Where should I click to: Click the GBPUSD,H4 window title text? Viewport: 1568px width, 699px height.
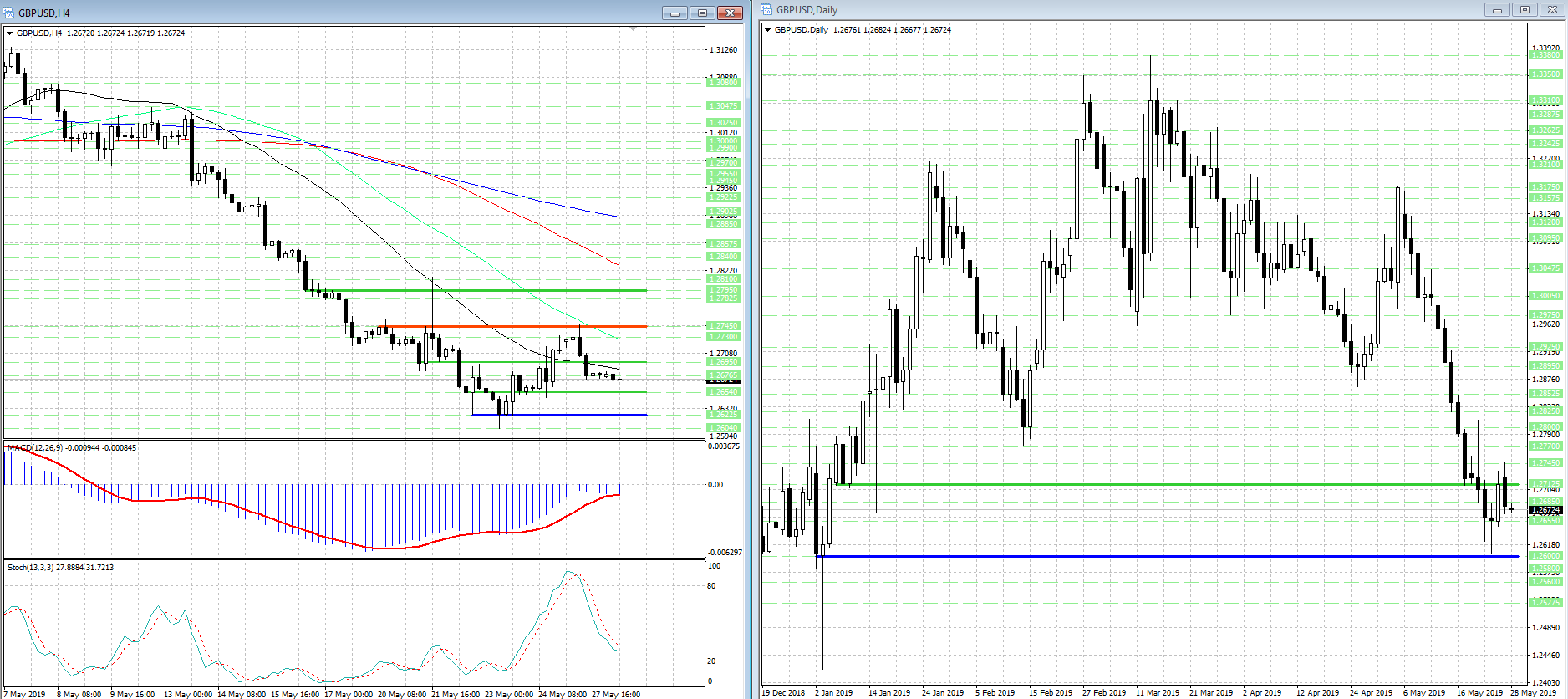[44, 13]
